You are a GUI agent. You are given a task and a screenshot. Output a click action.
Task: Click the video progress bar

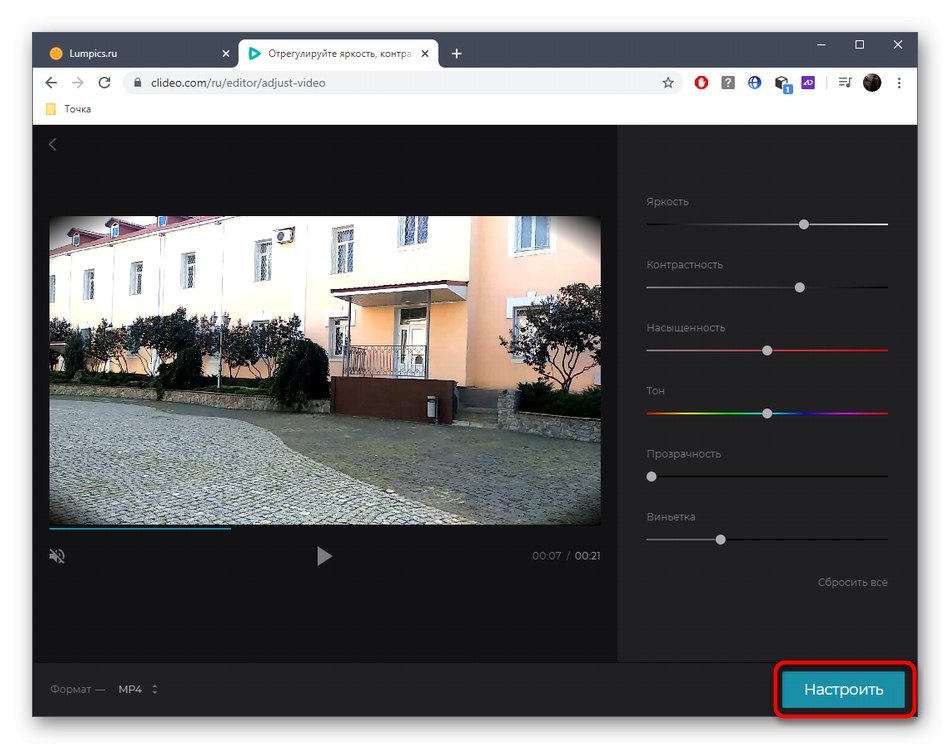(x=325, y=528)
